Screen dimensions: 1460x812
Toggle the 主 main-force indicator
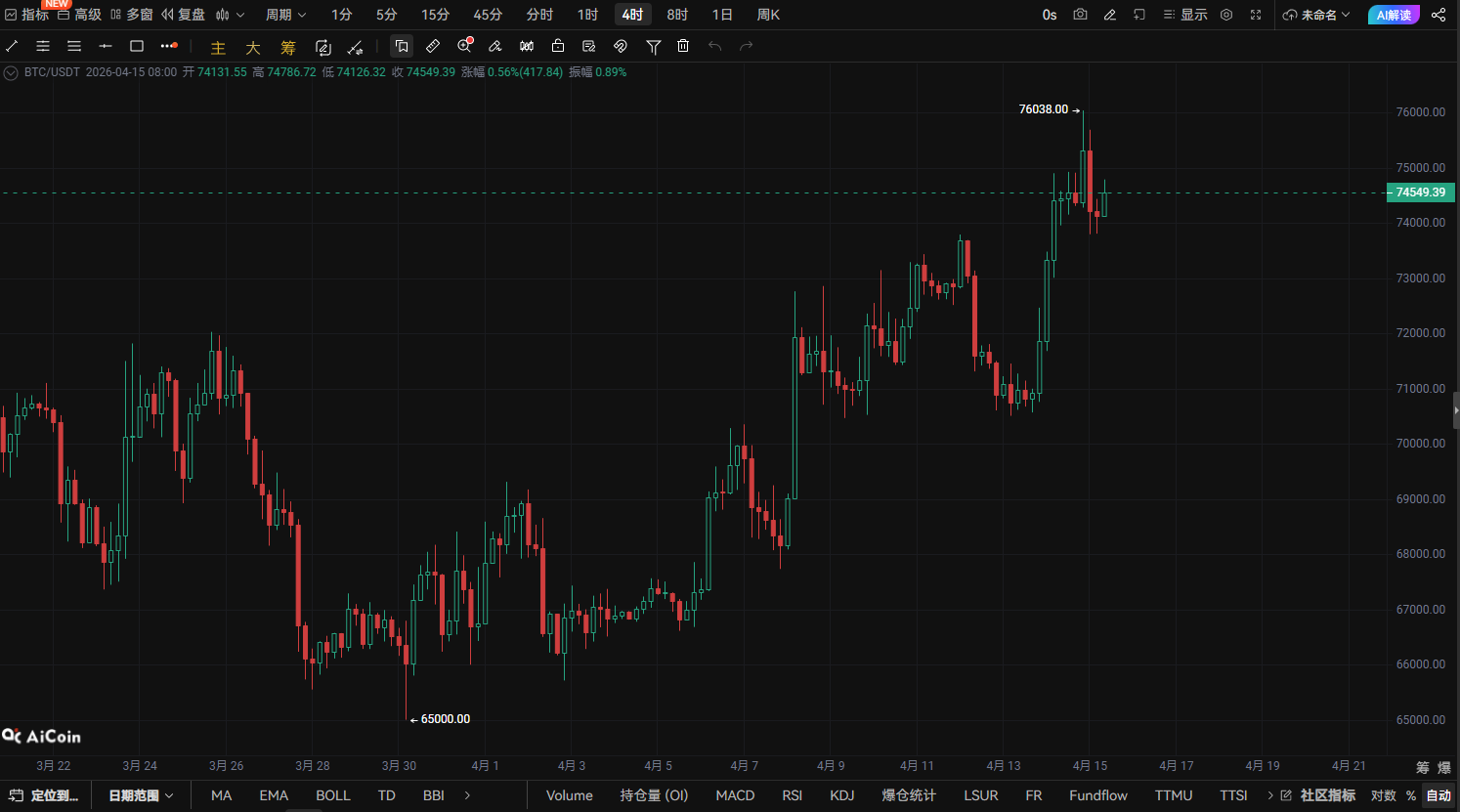pyautogui.click(x=218, y=47)
